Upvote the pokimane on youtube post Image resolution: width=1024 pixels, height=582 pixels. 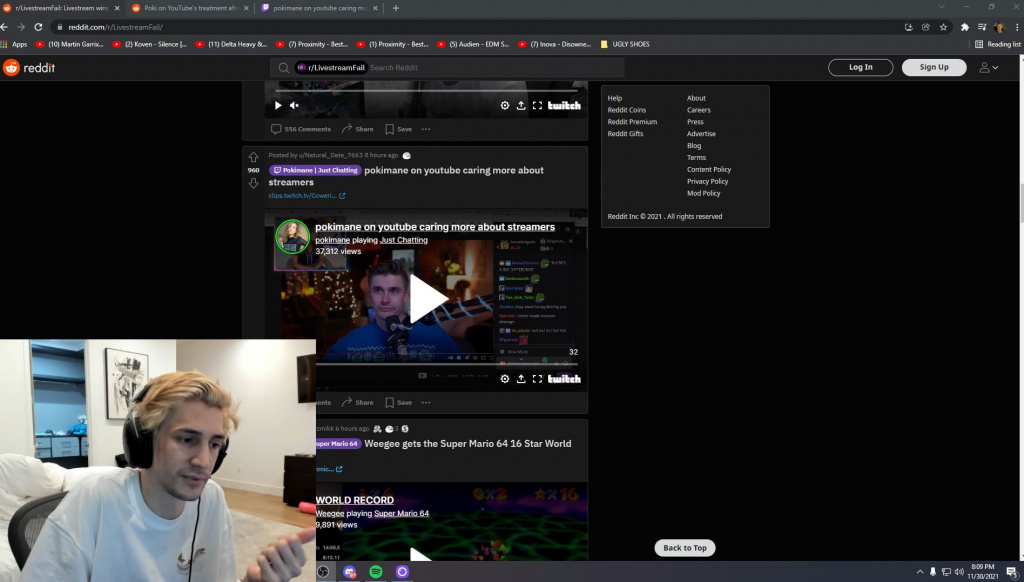[253, 157]
